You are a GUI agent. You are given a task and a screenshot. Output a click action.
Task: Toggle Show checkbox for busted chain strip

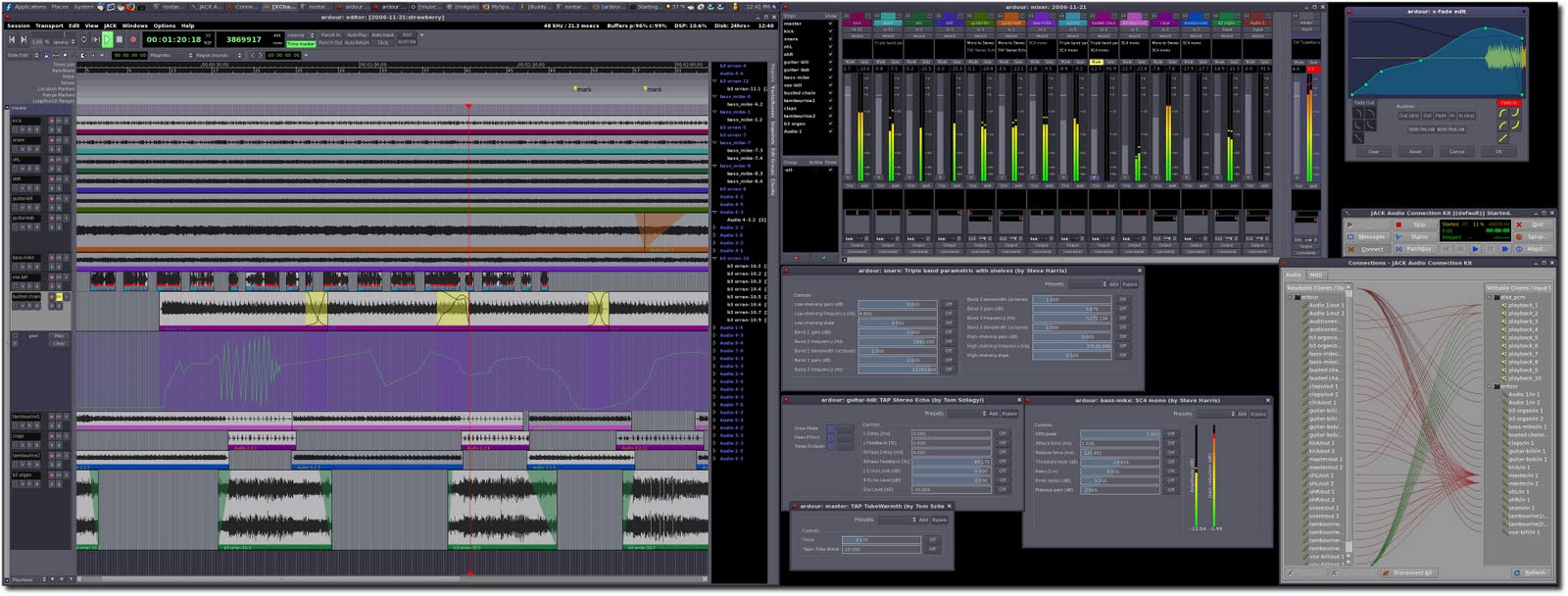830,93
